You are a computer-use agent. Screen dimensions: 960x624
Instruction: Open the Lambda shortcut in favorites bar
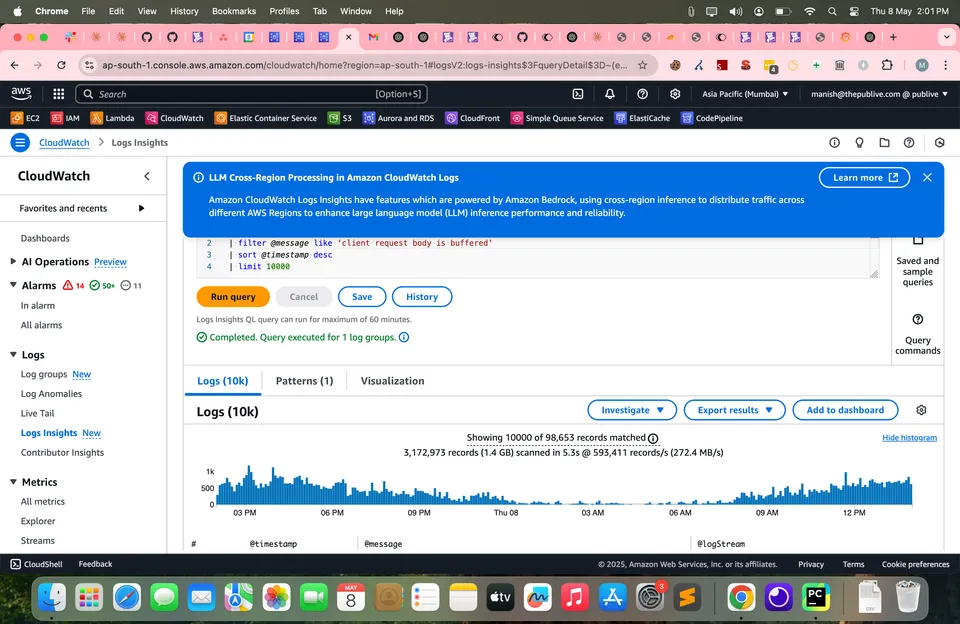[x=112, y=118]
